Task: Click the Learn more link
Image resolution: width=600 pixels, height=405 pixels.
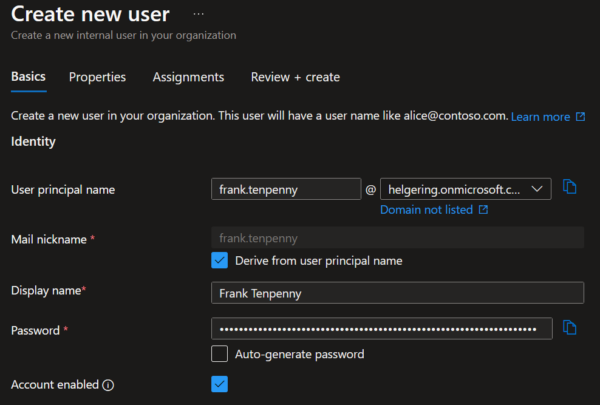Action: click(540, 117)
